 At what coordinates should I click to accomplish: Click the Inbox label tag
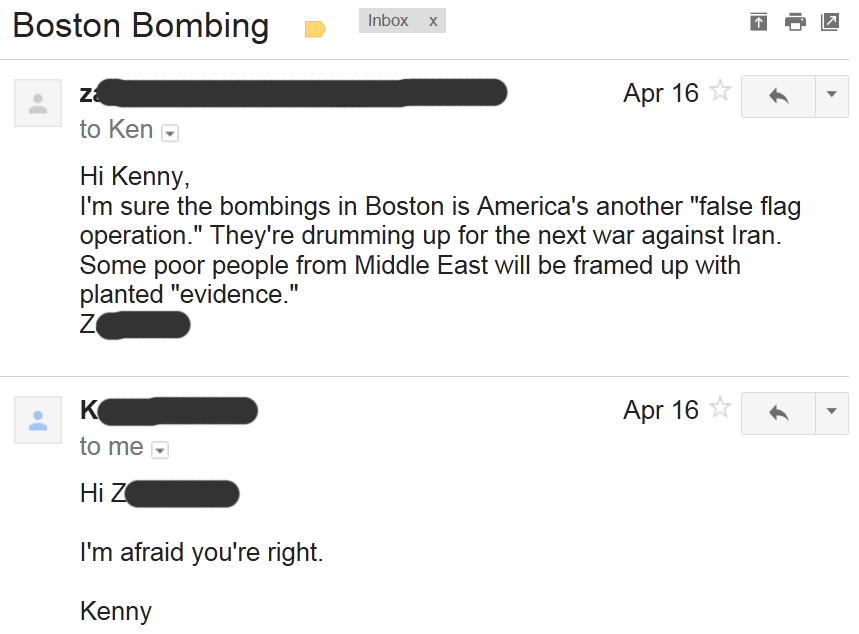[388, 21]
